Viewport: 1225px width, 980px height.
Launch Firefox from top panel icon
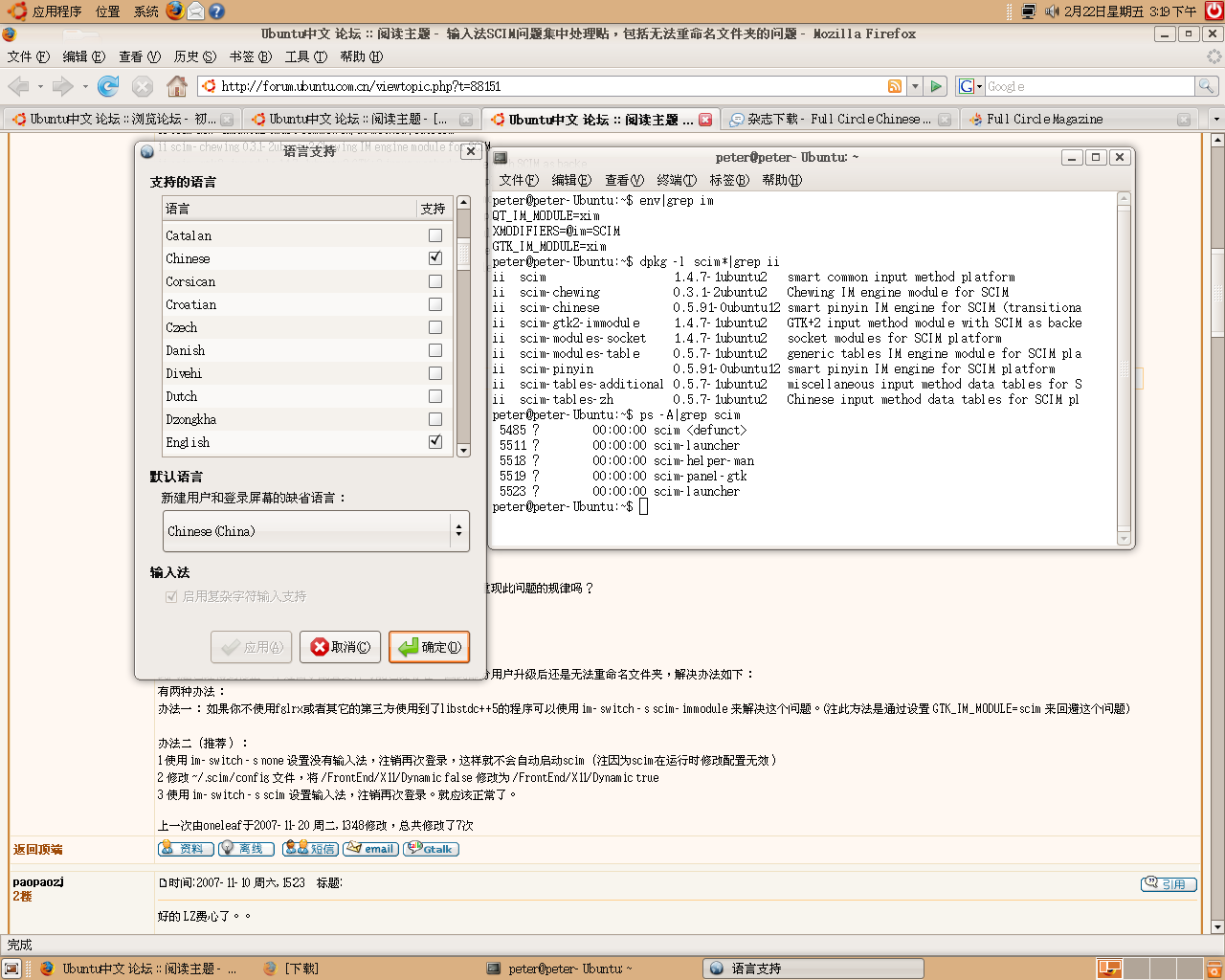pyautogui.click(x=175, y=11)
